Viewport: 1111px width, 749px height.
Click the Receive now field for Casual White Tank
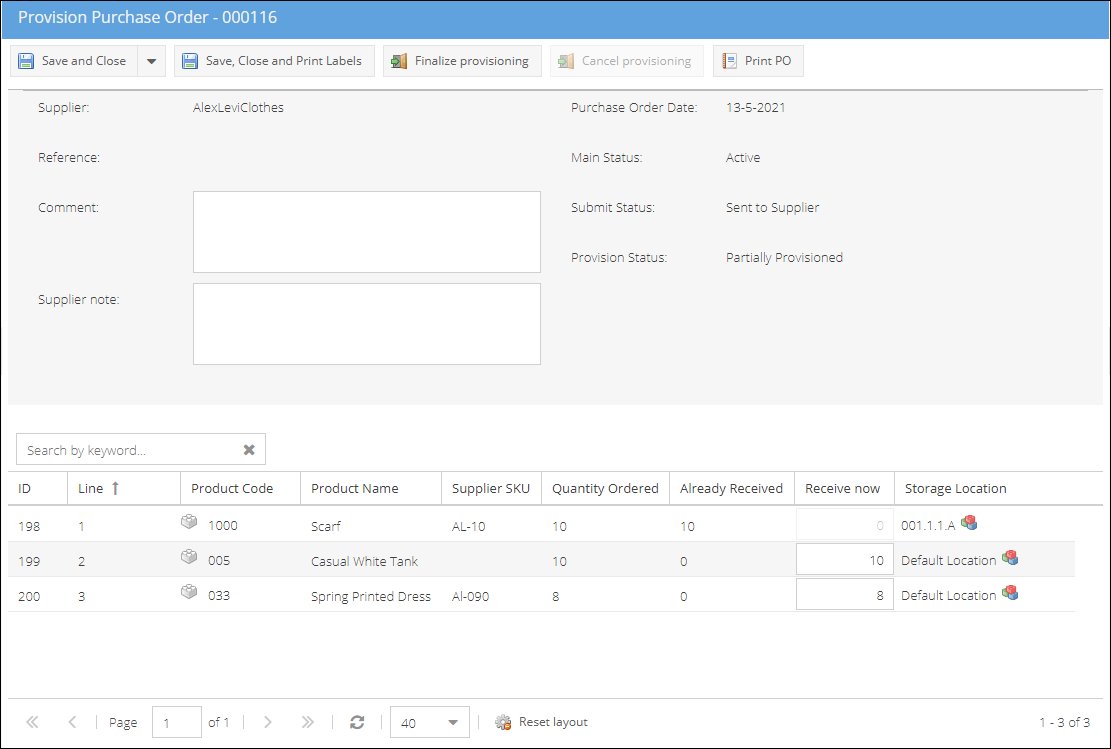click(x=845, y=560)
